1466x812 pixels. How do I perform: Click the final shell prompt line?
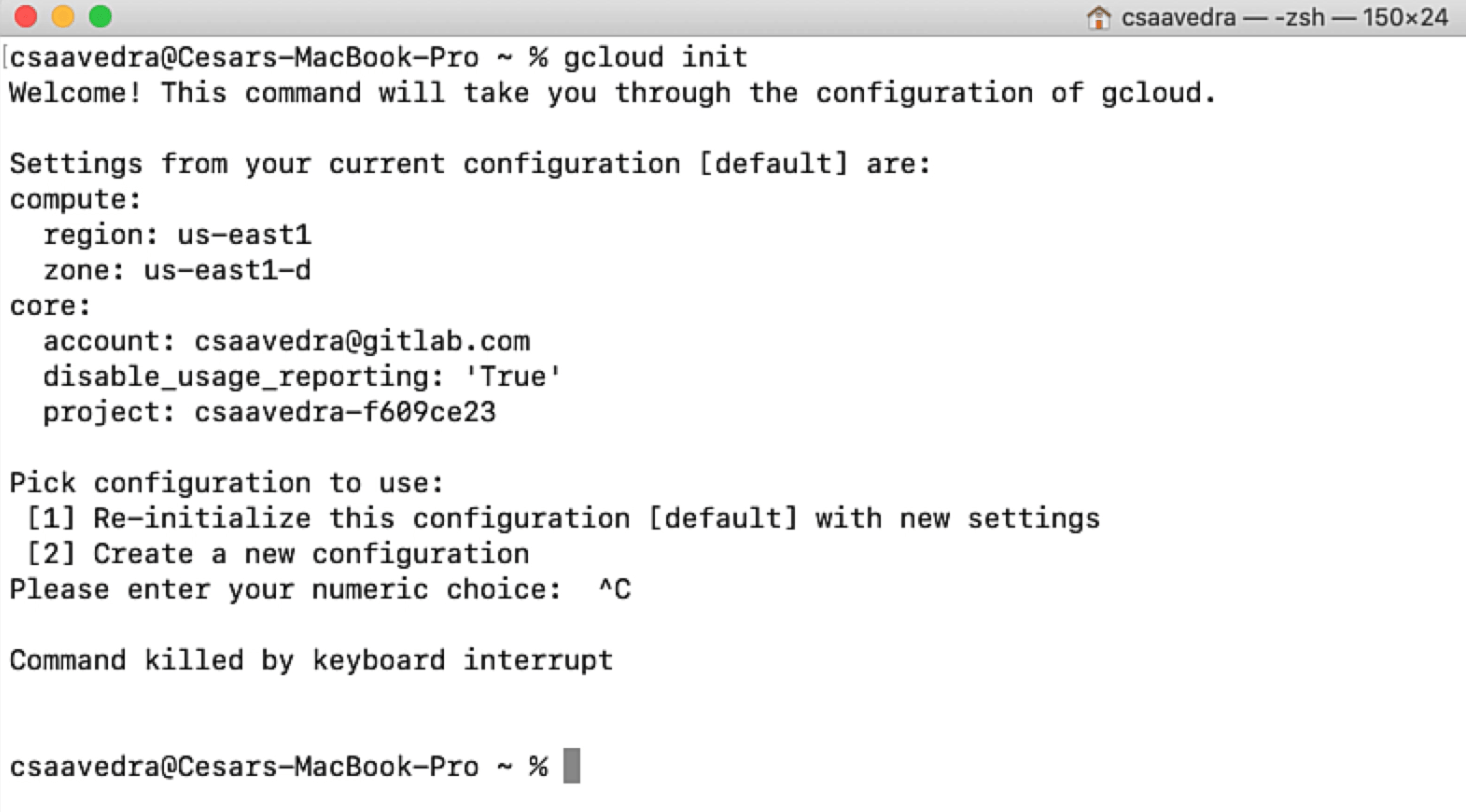coord(280,765)
